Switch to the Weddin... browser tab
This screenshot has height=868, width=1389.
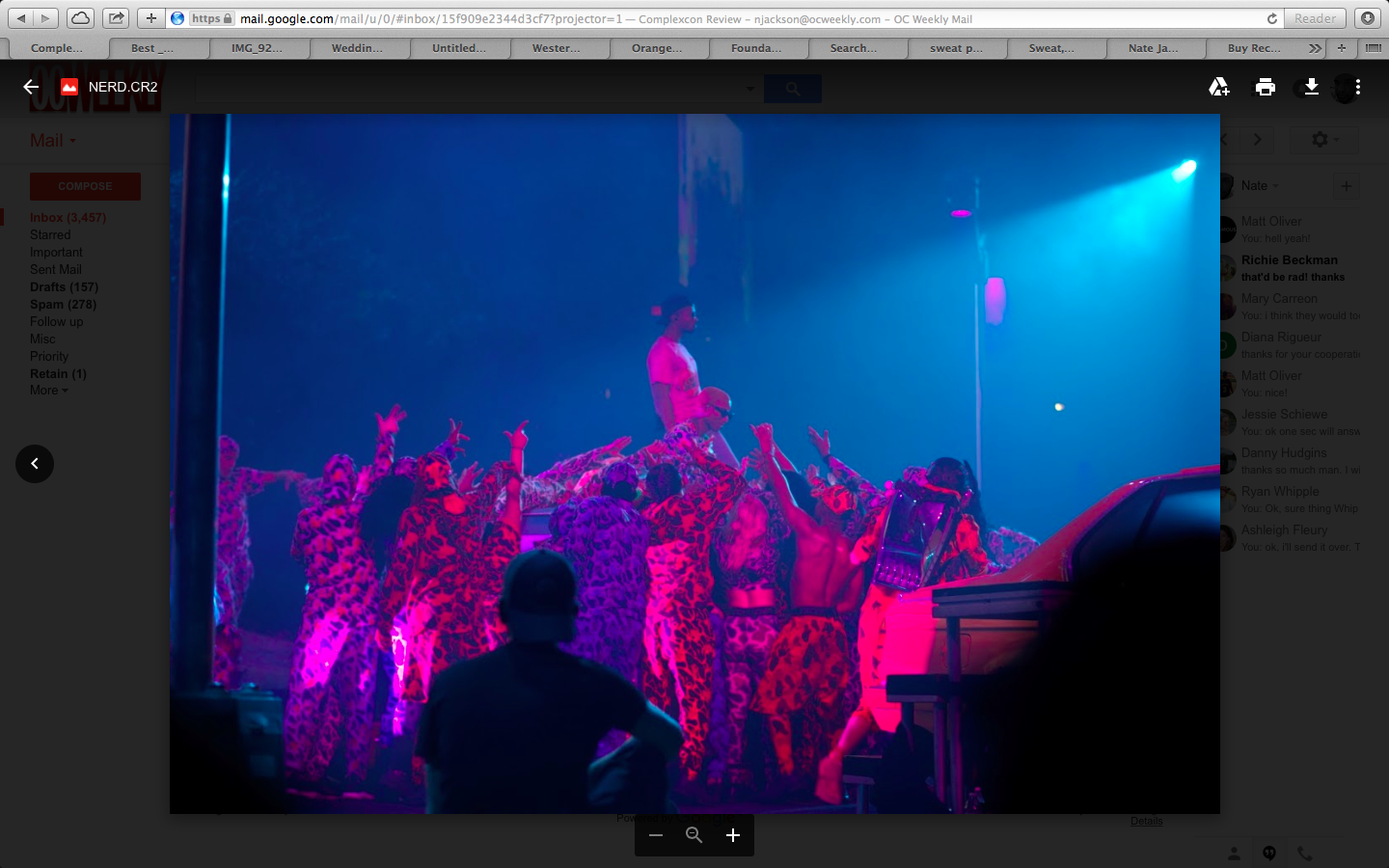357,48
